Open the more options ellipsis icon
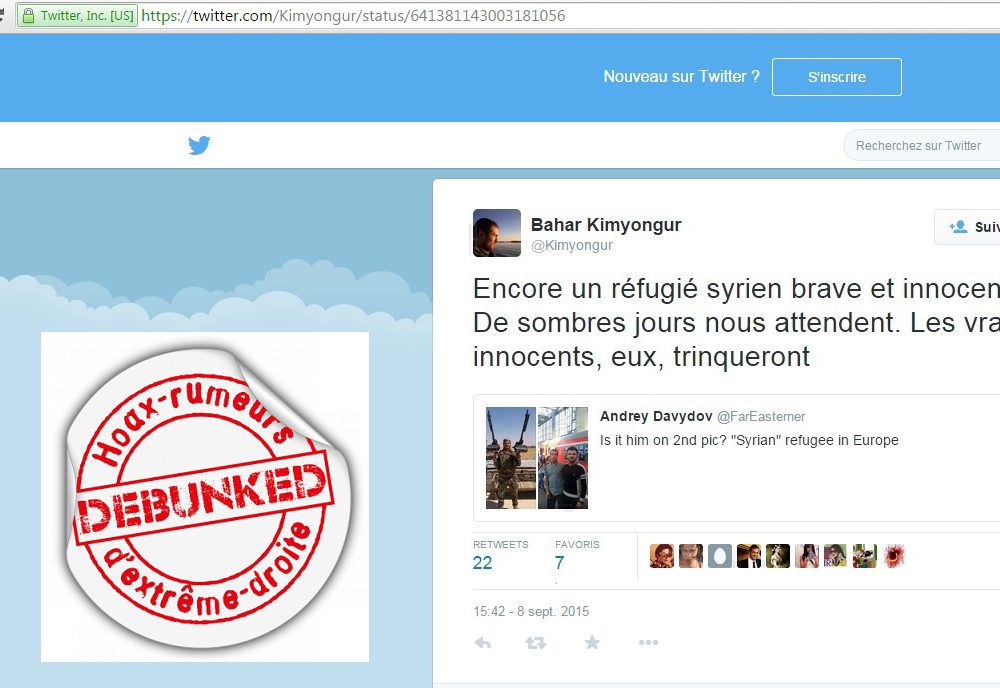The height and width of the screenshot is (688, 1000). (x=648, y=642)
